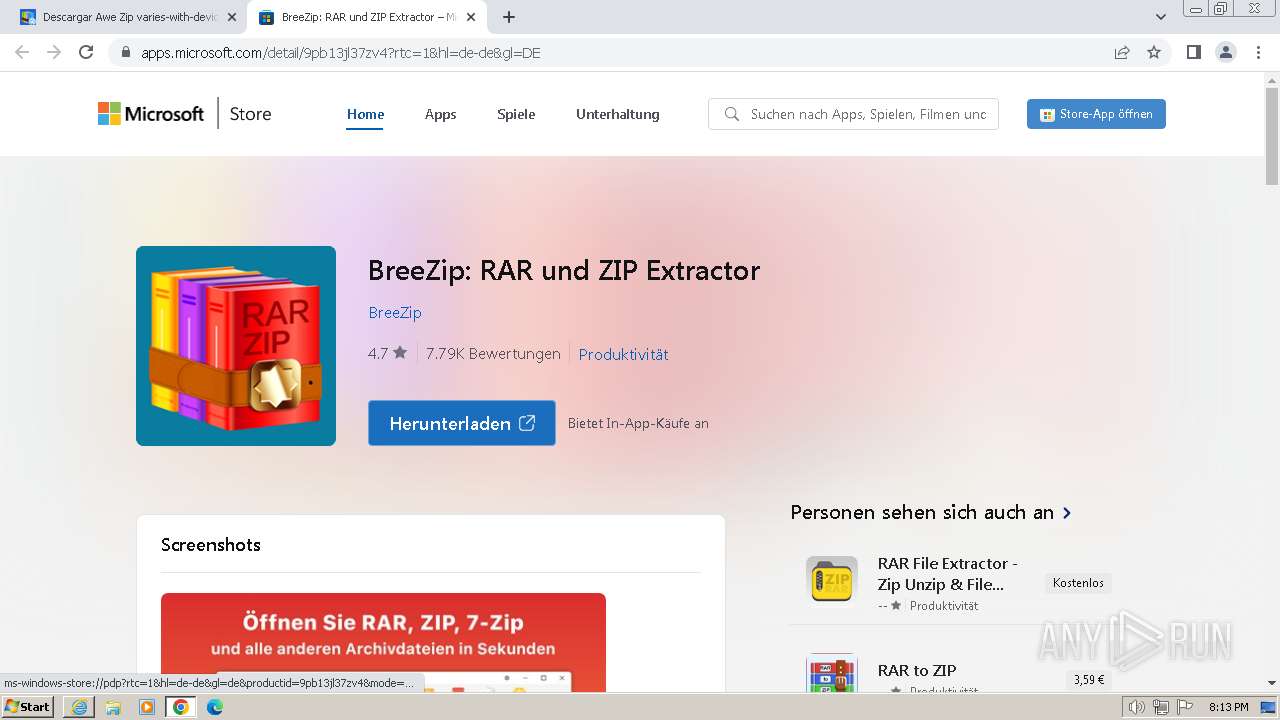The height and width of the screenshot is (720, 1280).
Task: Click the browser back arrow
Action: click(22, 53)
